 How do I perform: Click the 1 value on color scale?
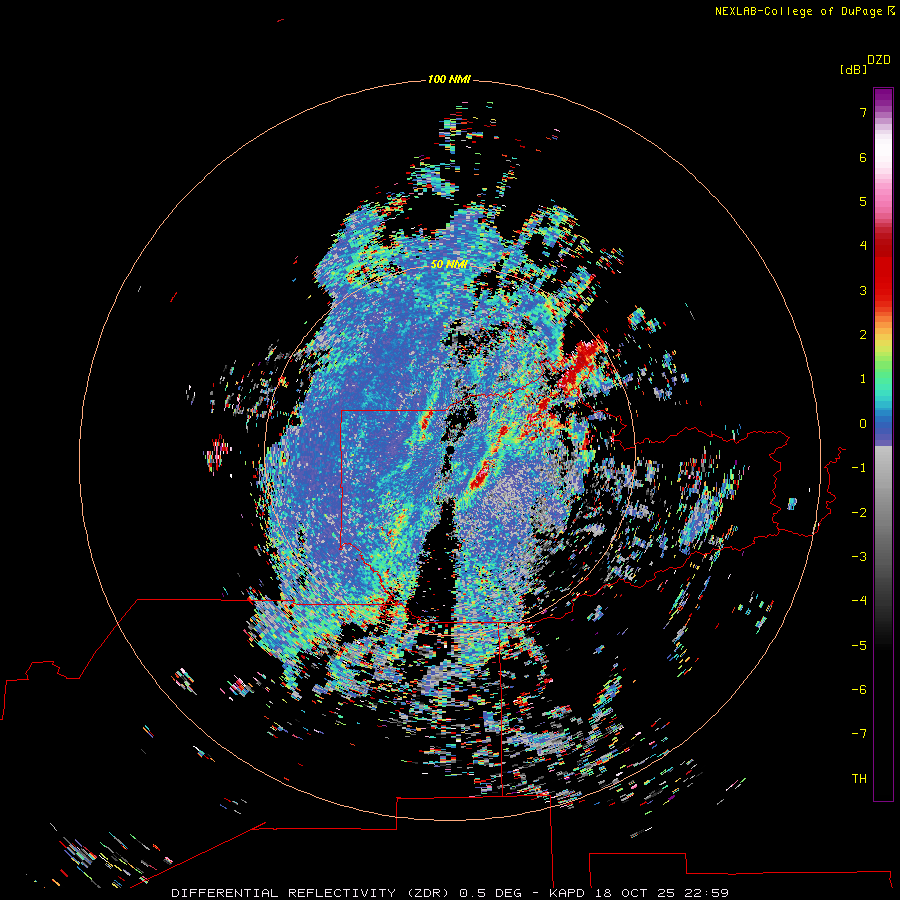[863, 379]
